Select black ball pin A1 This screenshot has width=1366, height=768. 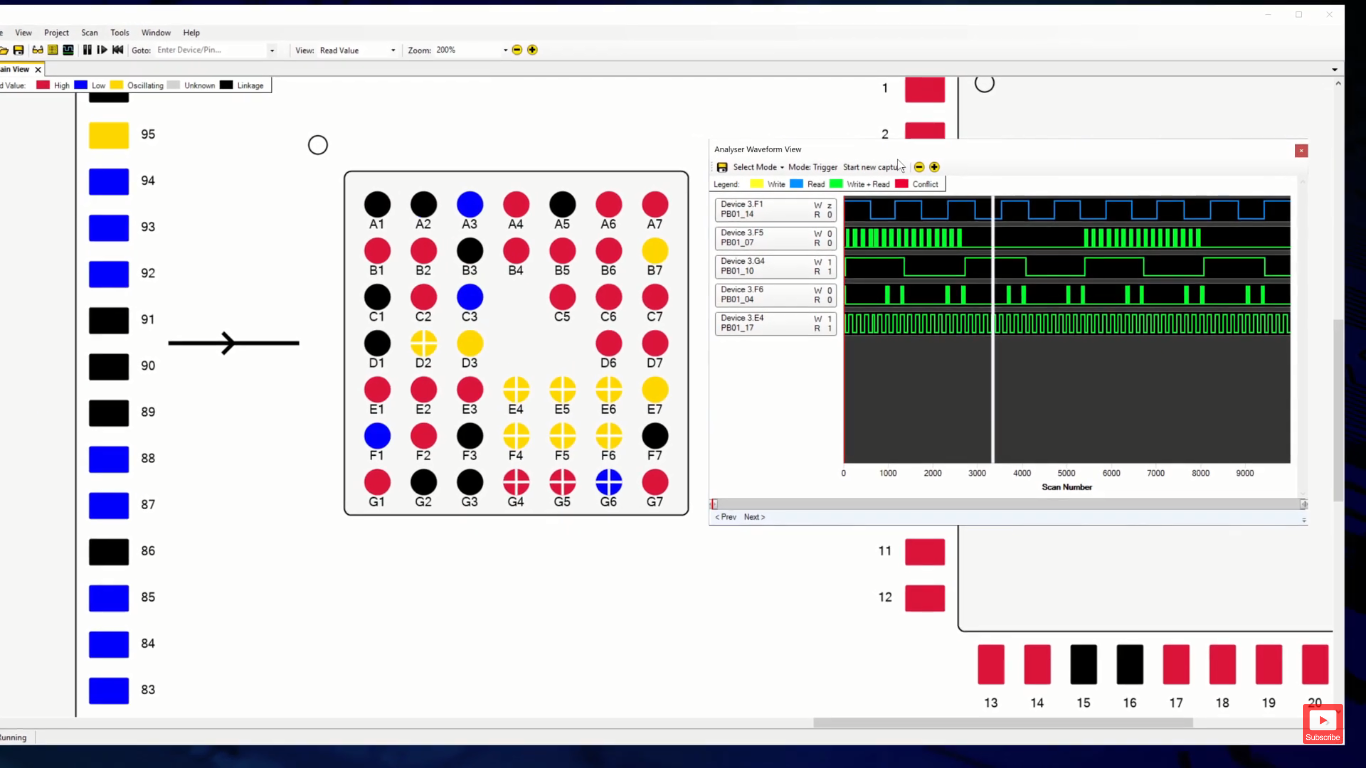[x=377, y=204]
